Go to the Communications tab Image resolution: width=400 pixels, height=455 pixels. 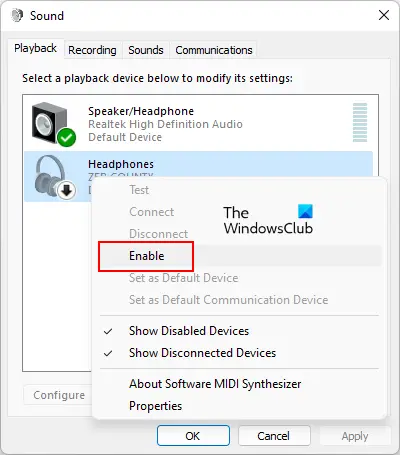pos(214,50)
